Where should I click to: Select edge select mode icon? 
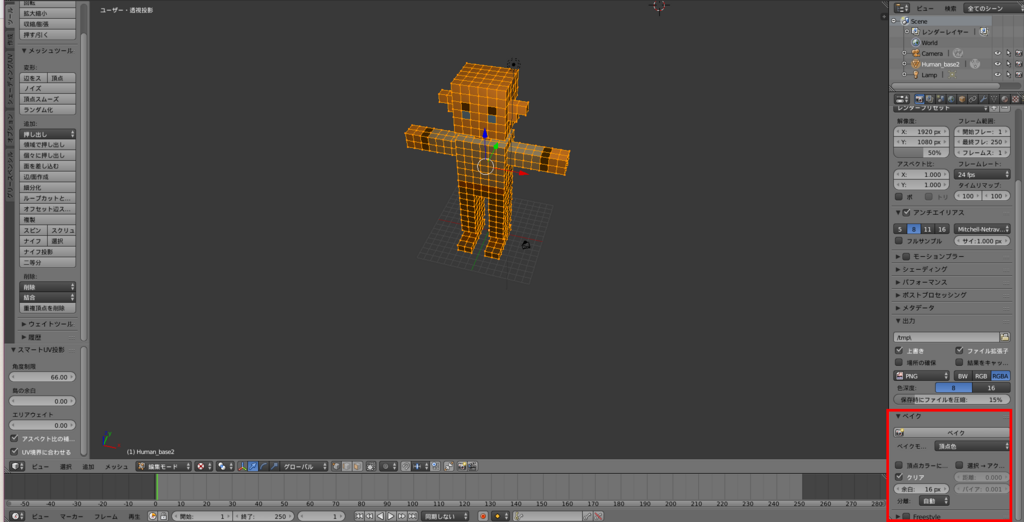(x=346, y=466)
